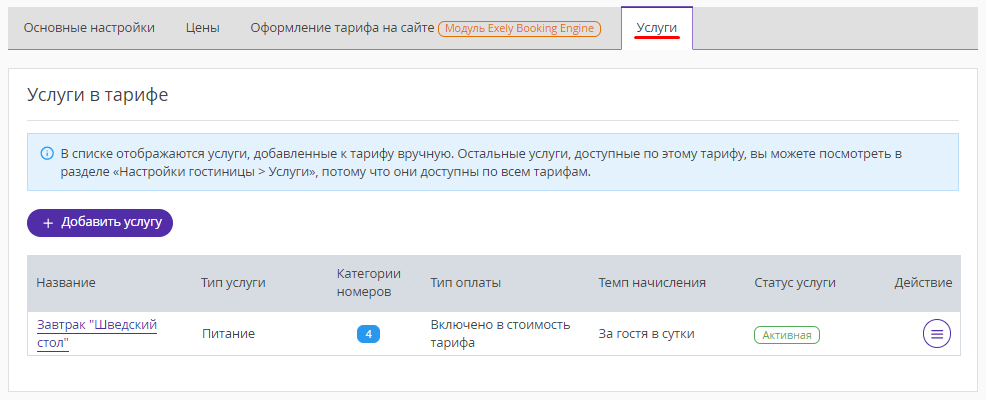Viewport: 986px width, 400px height.
Task: Click the Действие column header
Action: (x=923, y=283)
